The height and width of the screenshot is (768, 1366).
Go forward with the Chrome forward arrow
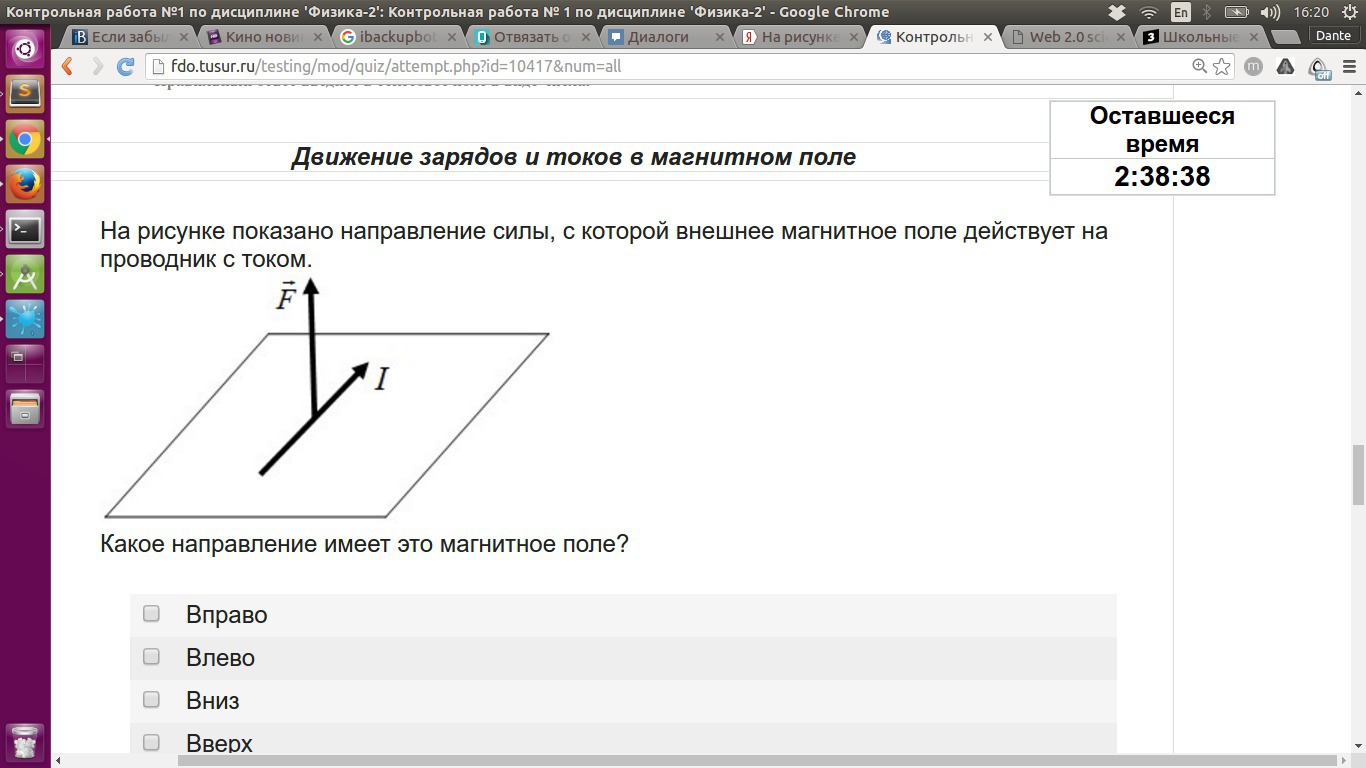coord(97,67)
